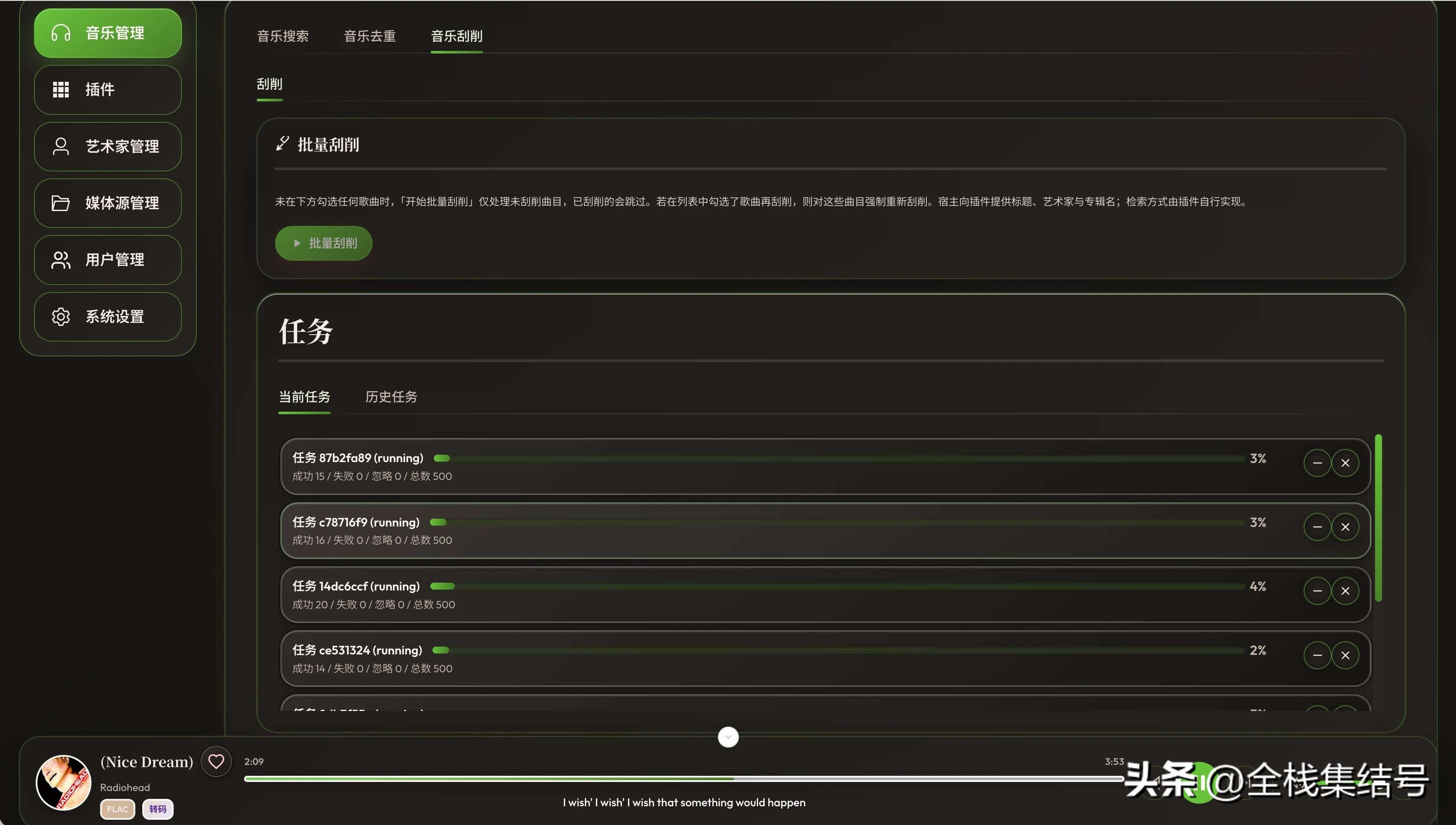Open 系统设置 system settings
Image resolution: width=1456 pixels, height=825 pixels.
pos(107,316)
